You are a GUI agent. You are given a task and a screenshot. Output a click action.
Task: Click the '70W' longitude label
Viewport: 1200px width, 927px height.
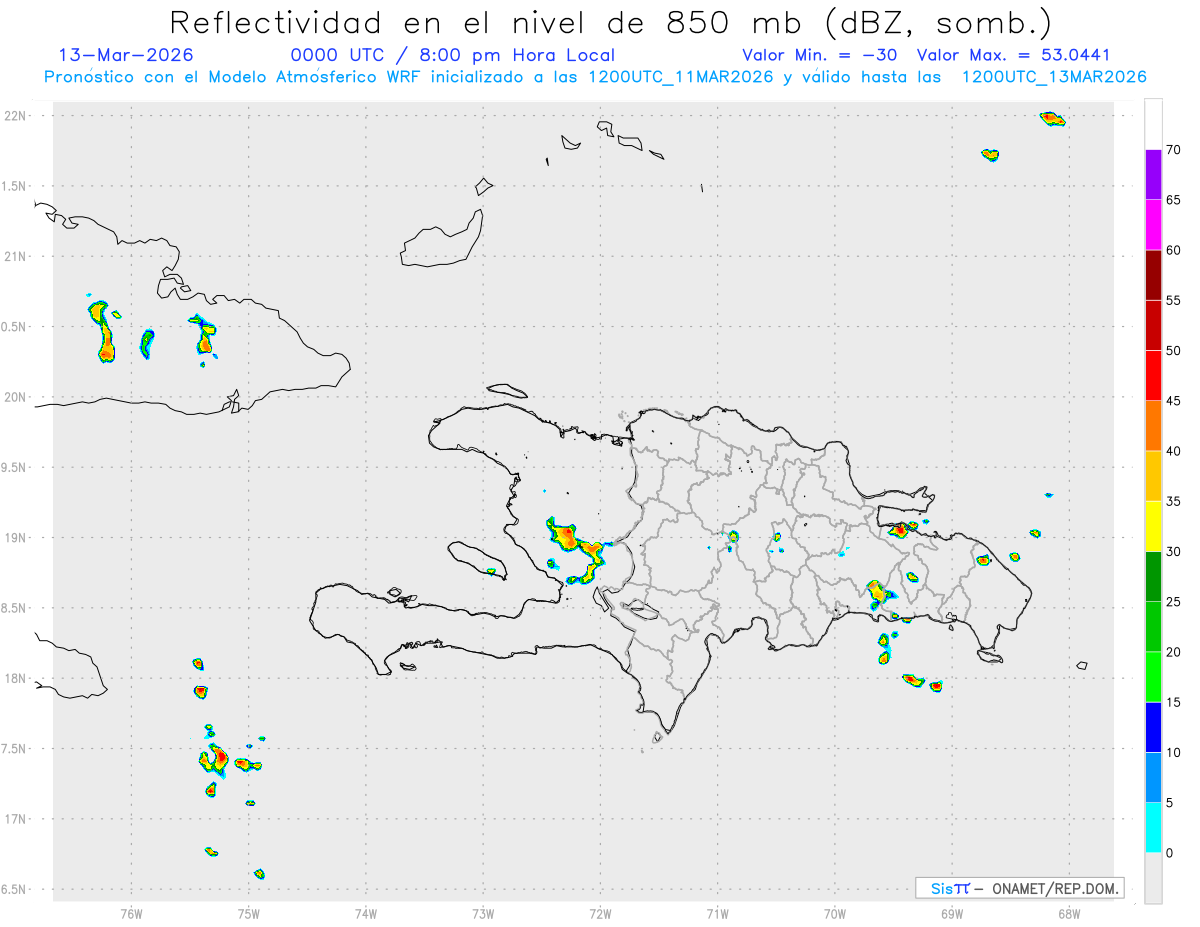coord(835,913)
